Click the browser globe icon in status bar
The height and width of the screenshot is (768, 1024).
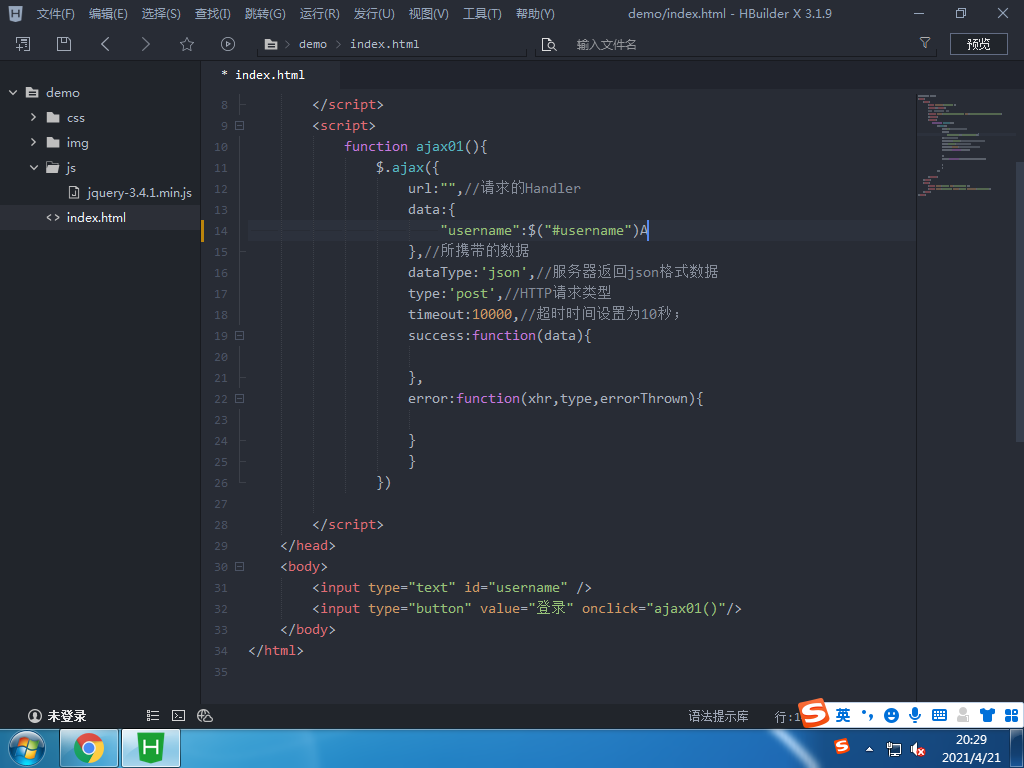coord(204,716)
